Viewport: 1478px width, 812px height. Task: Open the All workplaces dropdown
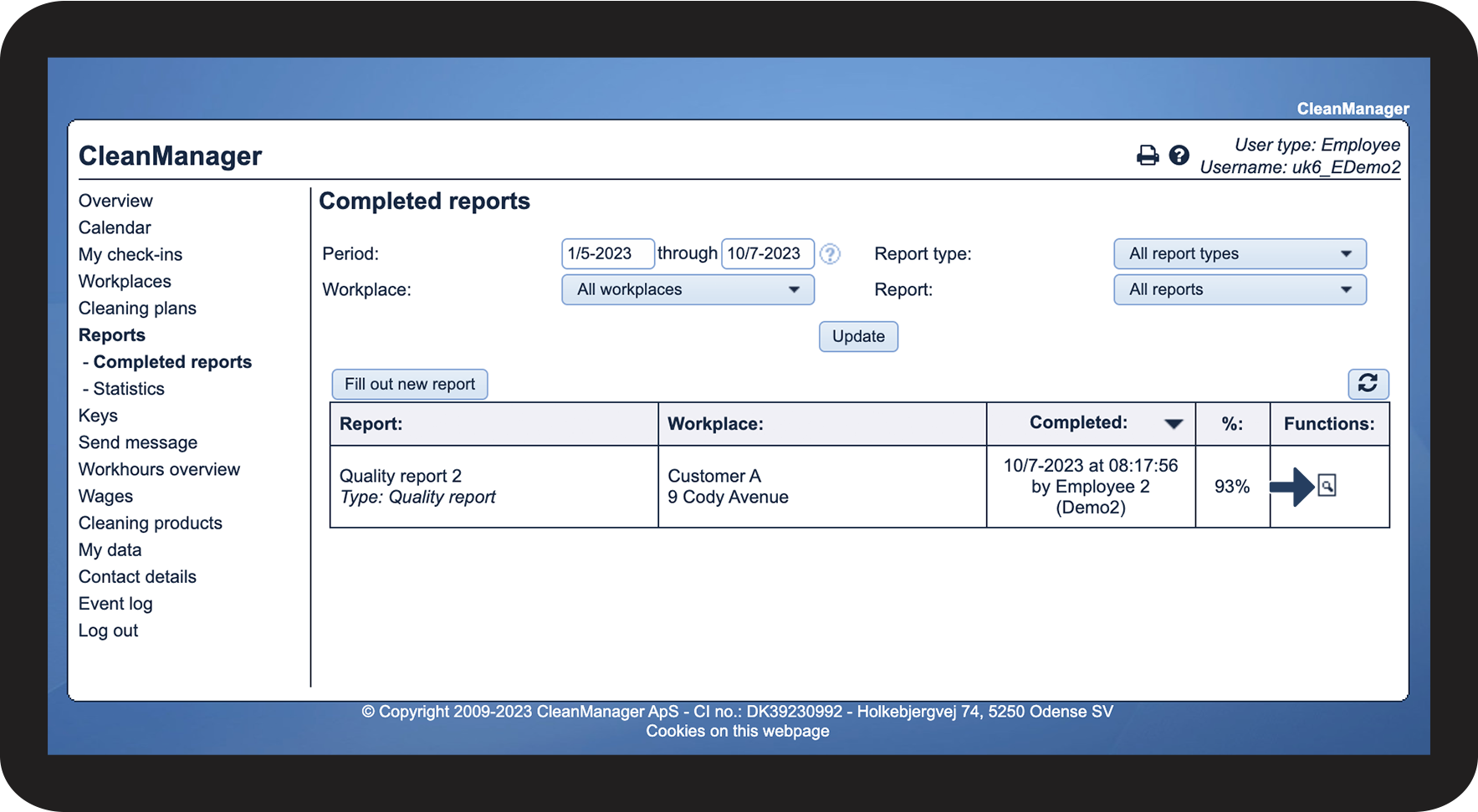pos(687,290)
